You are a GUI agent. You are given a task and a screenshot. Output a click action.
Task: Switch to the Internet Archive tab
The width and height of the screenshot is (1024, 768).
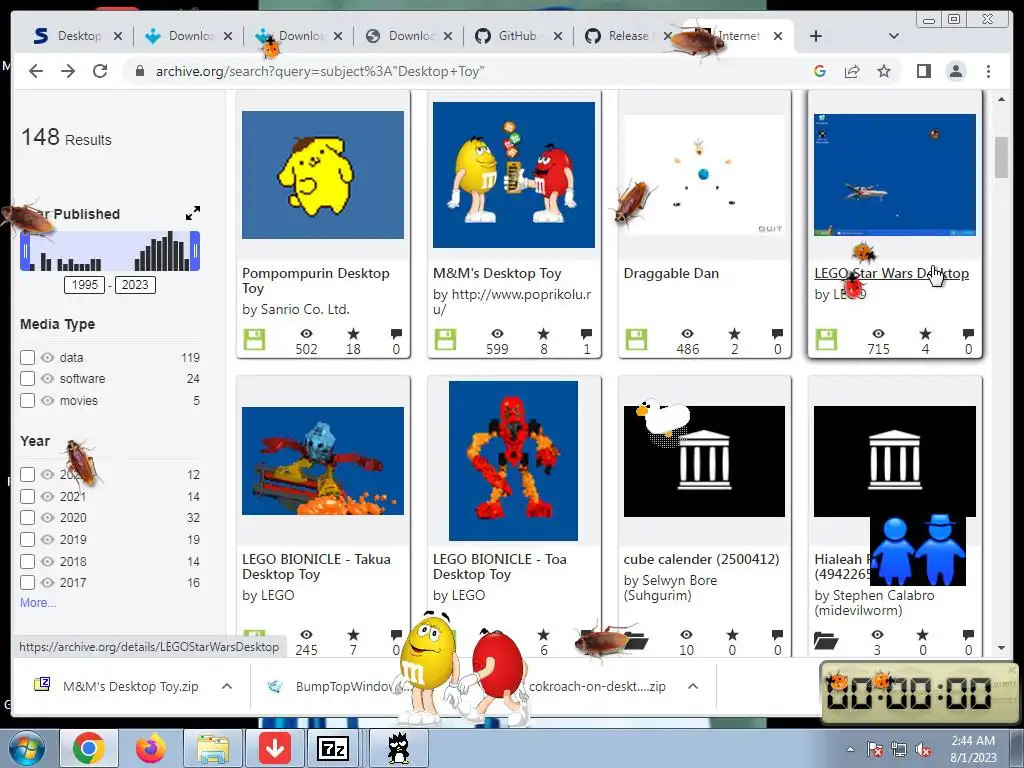pyautogui.click(x=738, y=36)
